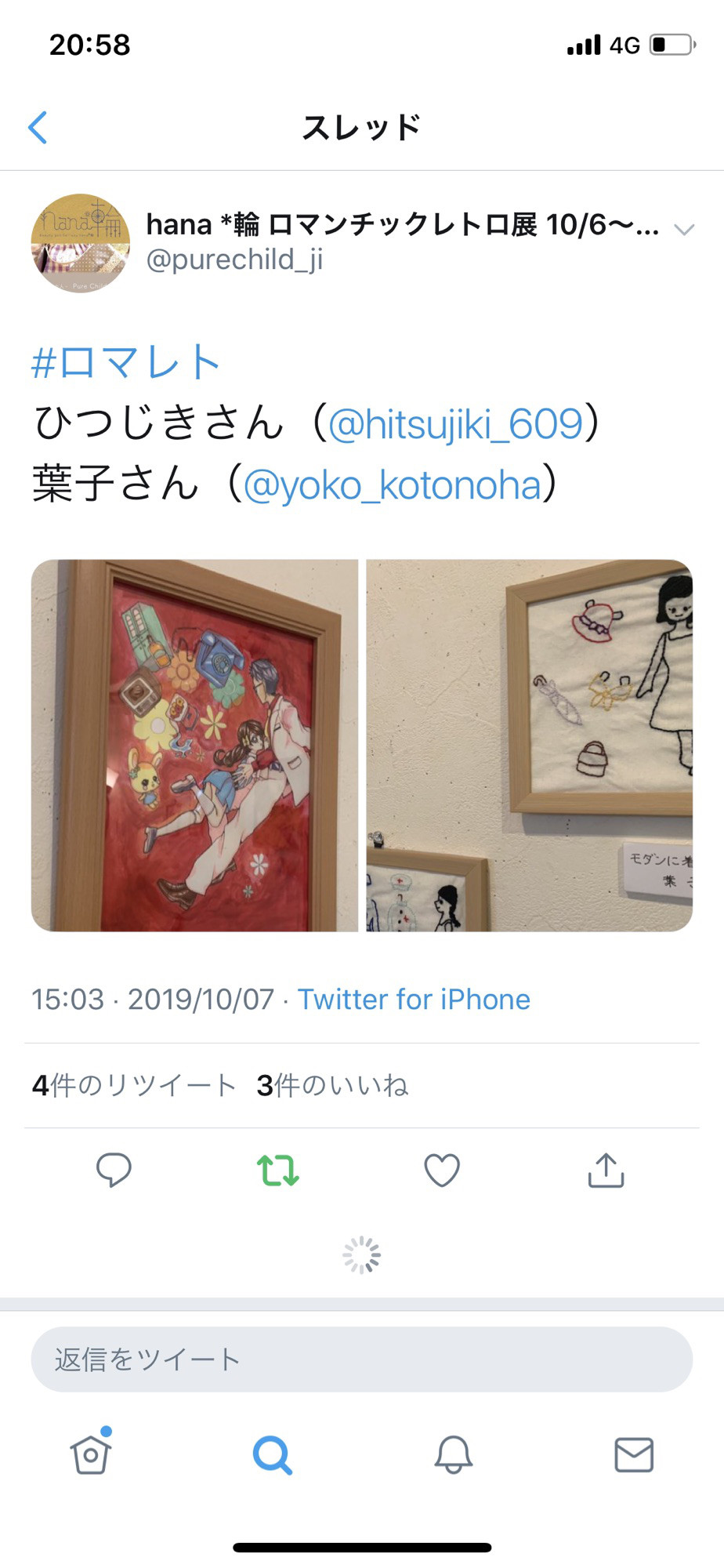The width and height of the screenshot is (724, 1568).
Task: Toggle the green retweet icon
Action: point(278,1171)
